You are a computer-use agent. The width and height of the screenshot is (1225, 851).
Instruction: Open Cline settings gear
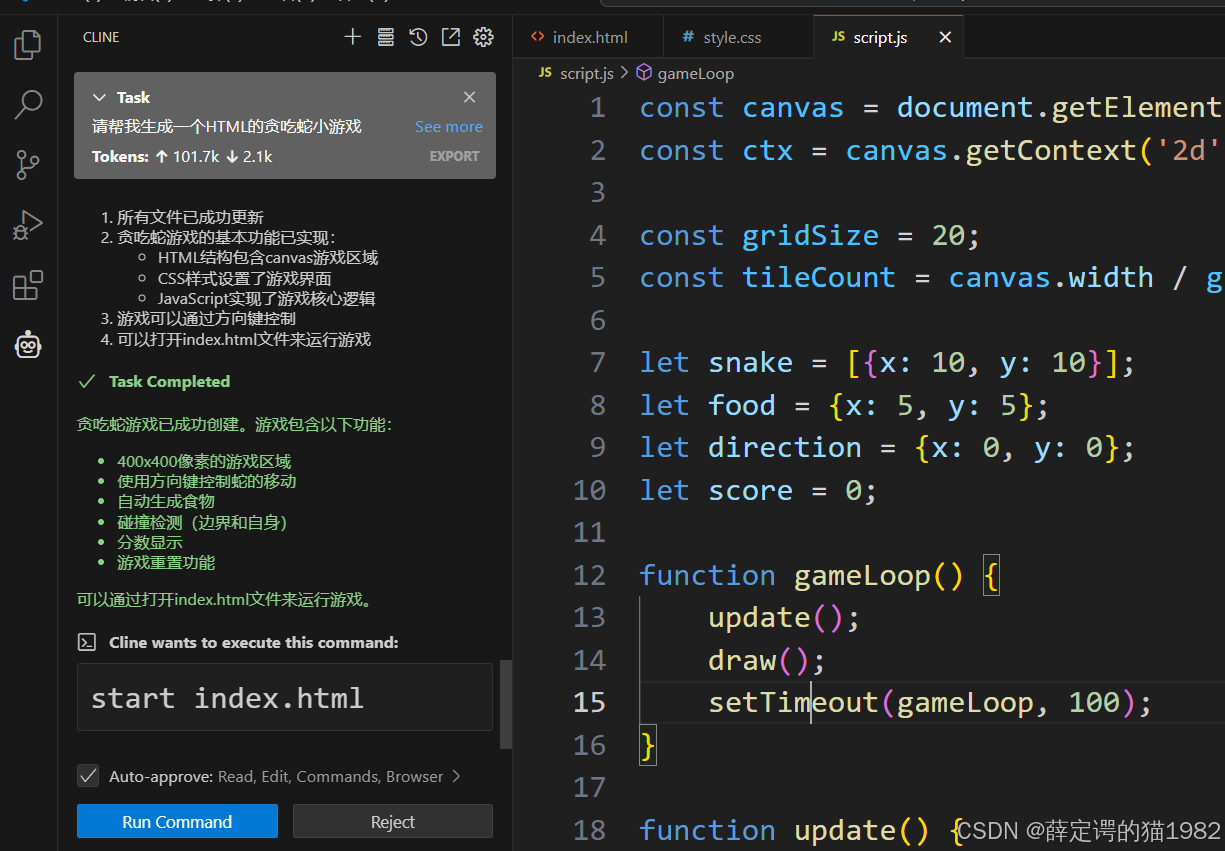coord(483,37)
